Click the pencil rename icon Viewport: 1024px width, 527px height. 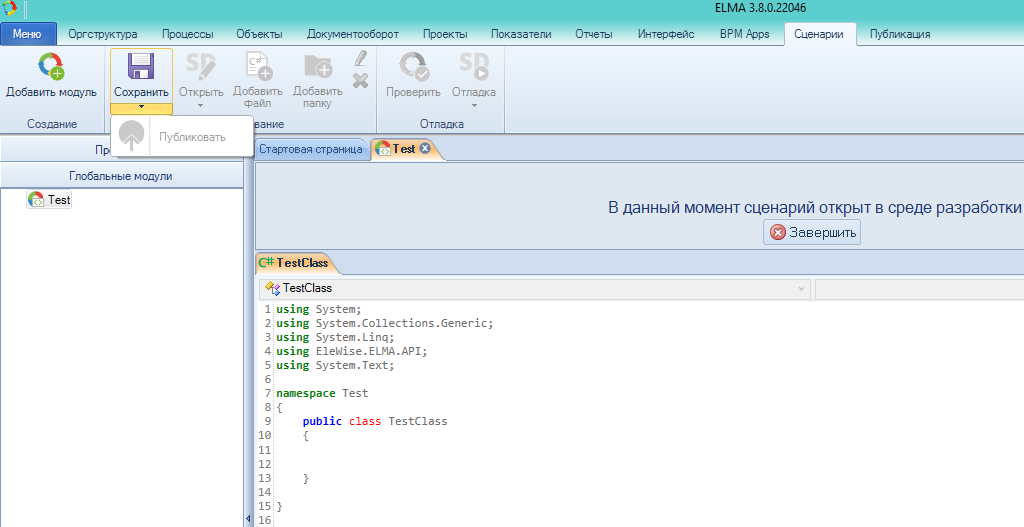click(x=361, y=59)
